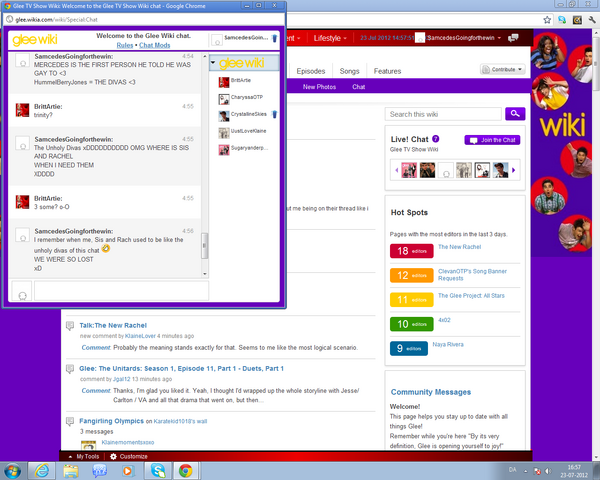Open the SamcedesGoingforthewin account dropdown

[x=464, y=38]
